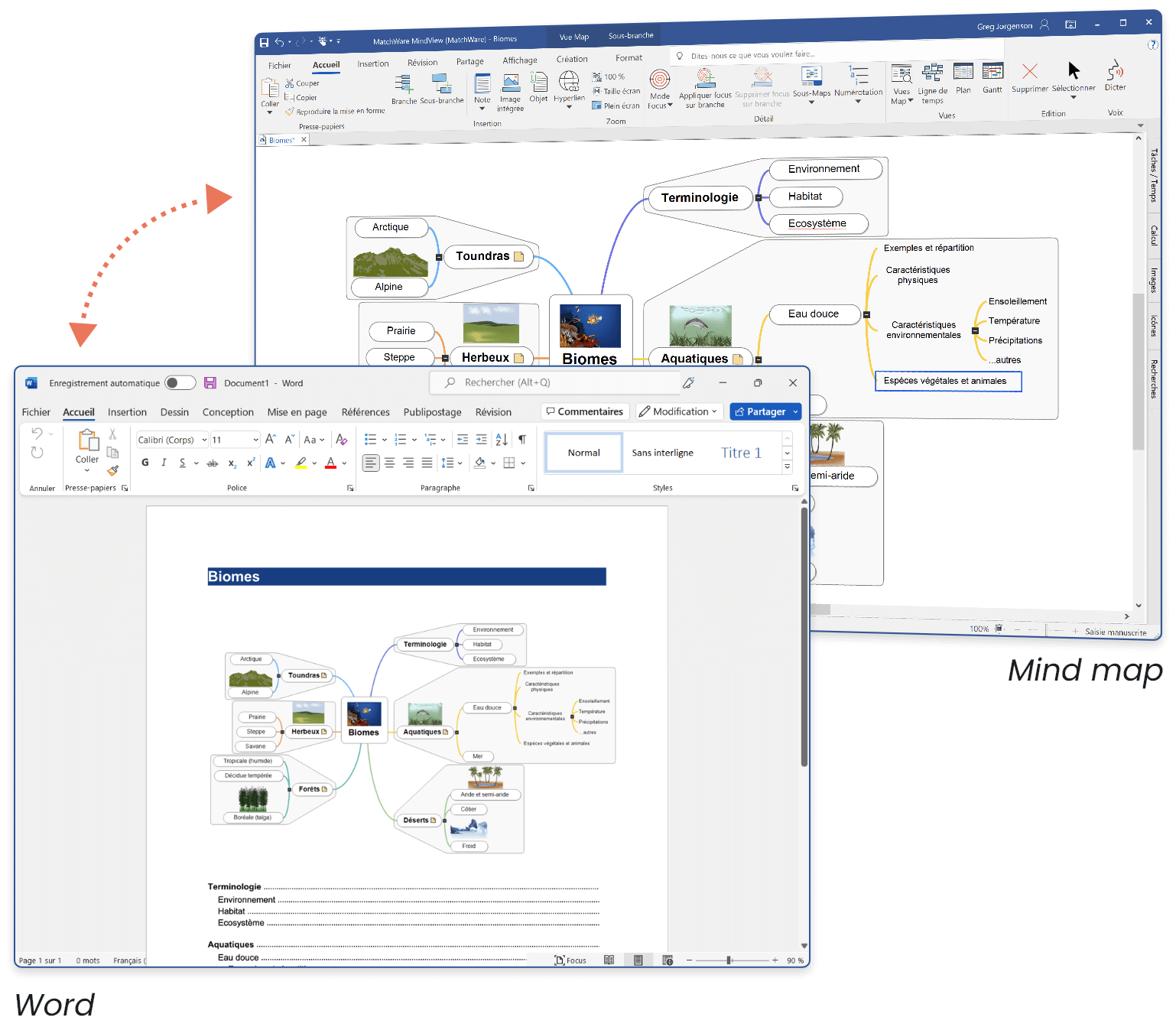Image resolution: width=1176 pixels, height=1027 pixels.
Task: Click Plein écran in MindView Zoom group
Action: click(x=616, y=106)
